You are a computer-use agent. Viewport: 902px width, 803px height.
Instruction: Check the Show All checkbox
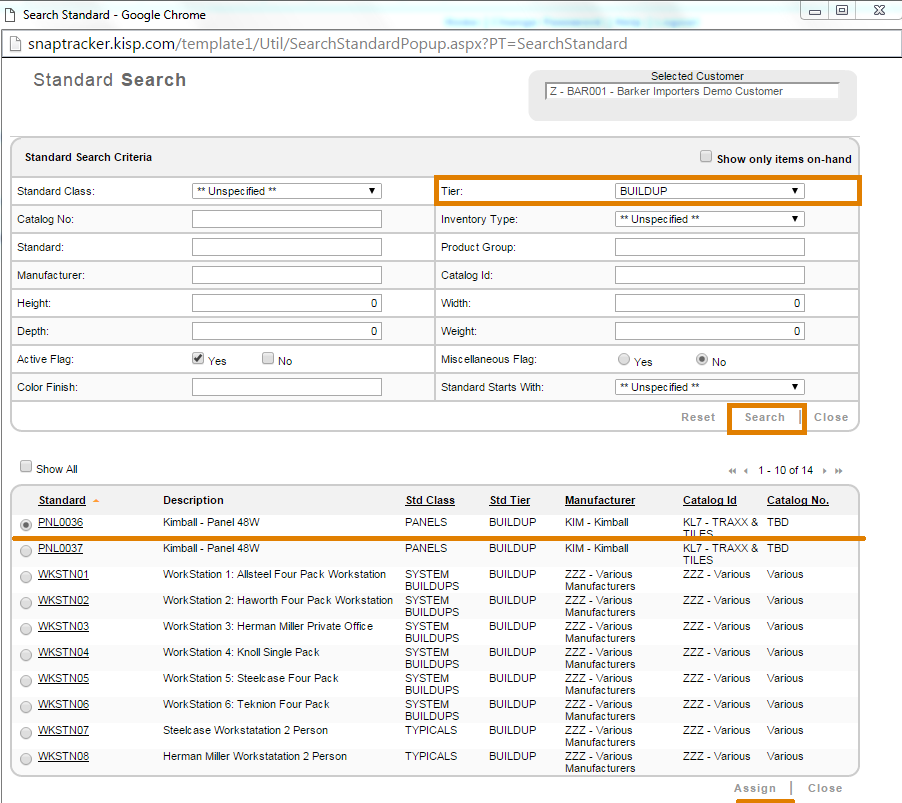click(26, 467)
